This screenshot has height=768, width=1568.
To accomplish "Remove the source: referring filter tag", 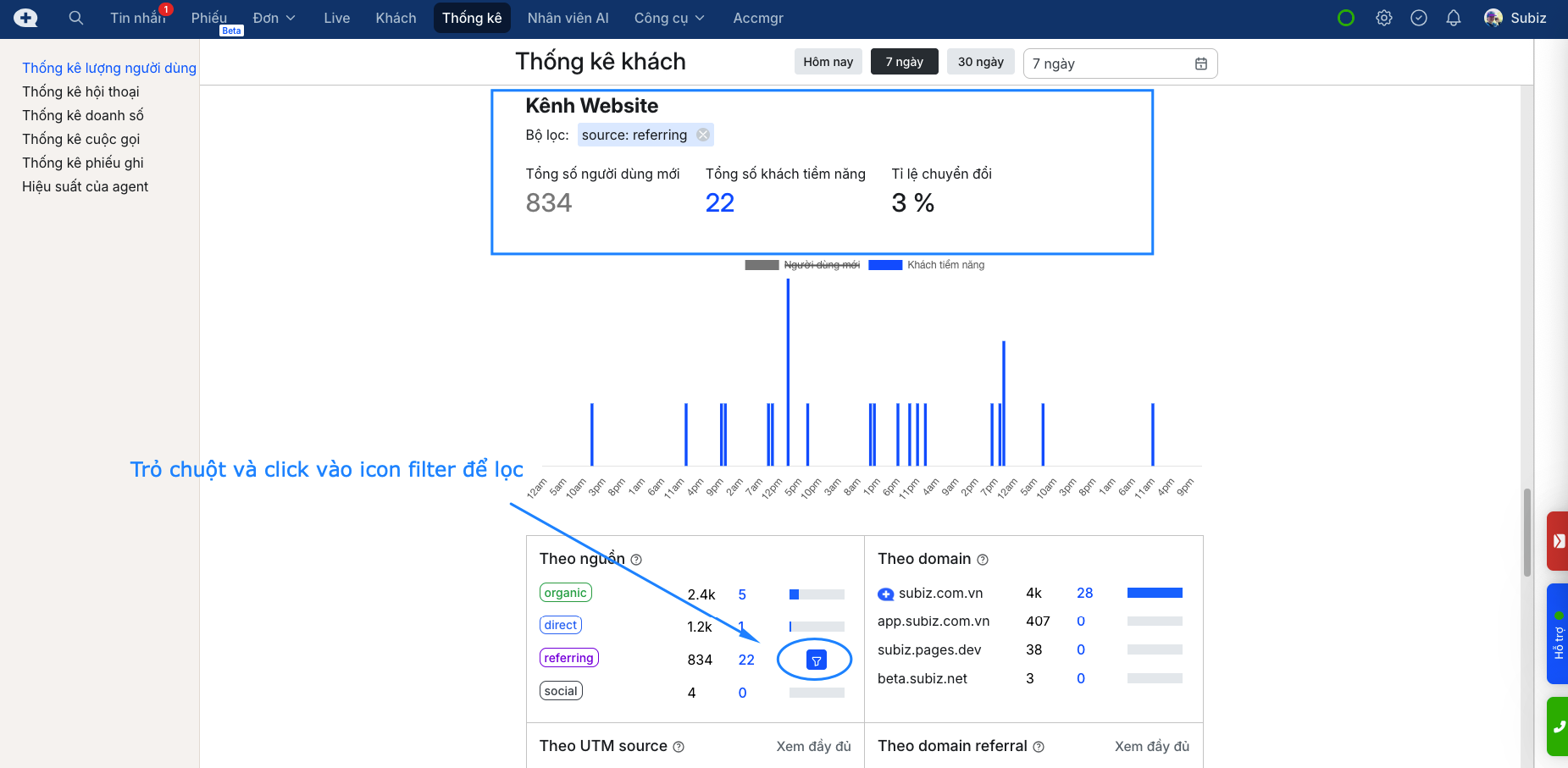I will coord(703,135).
